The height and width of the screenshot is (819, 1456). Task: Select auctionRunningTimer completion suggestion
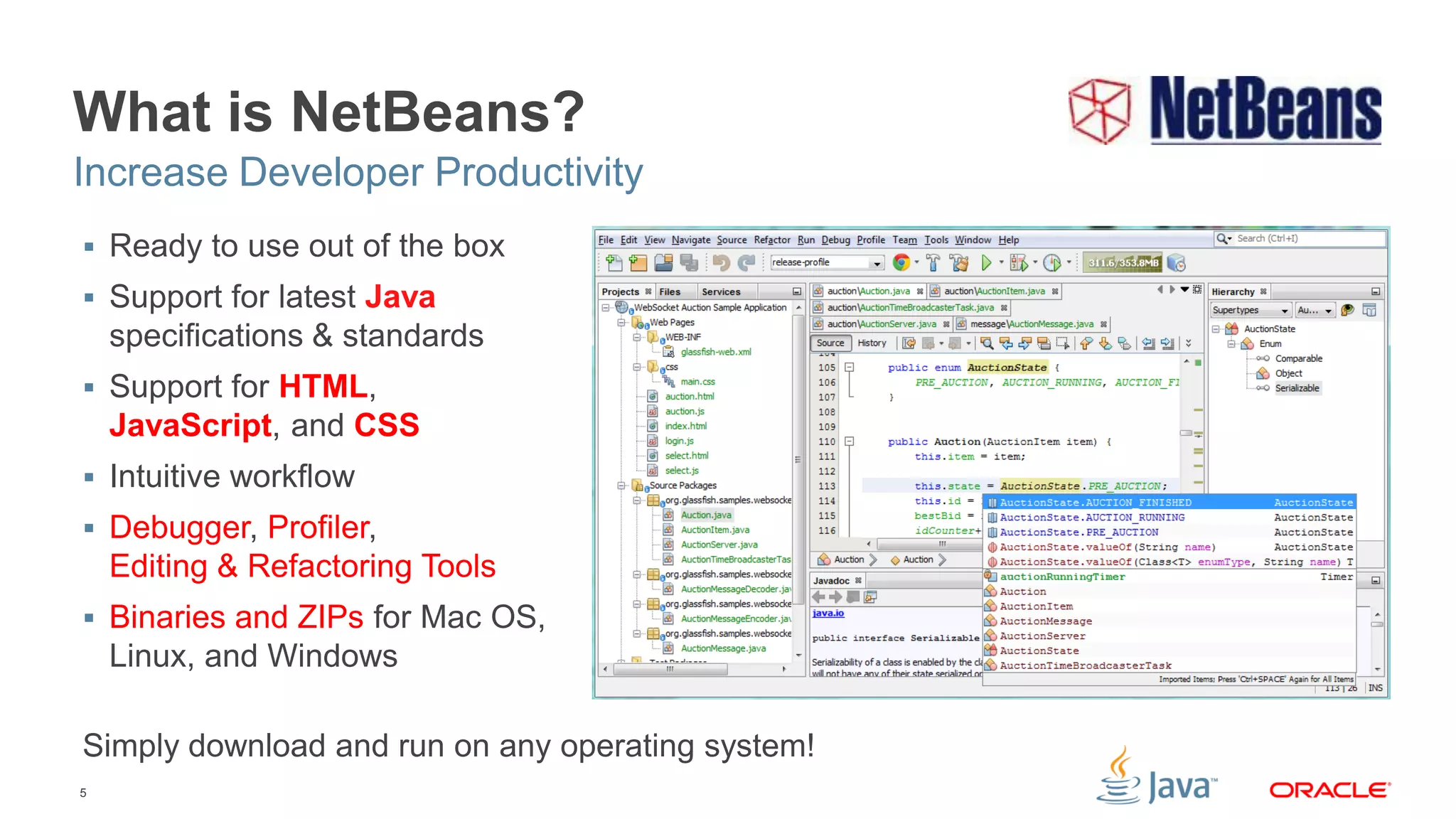coord(1169,577)
